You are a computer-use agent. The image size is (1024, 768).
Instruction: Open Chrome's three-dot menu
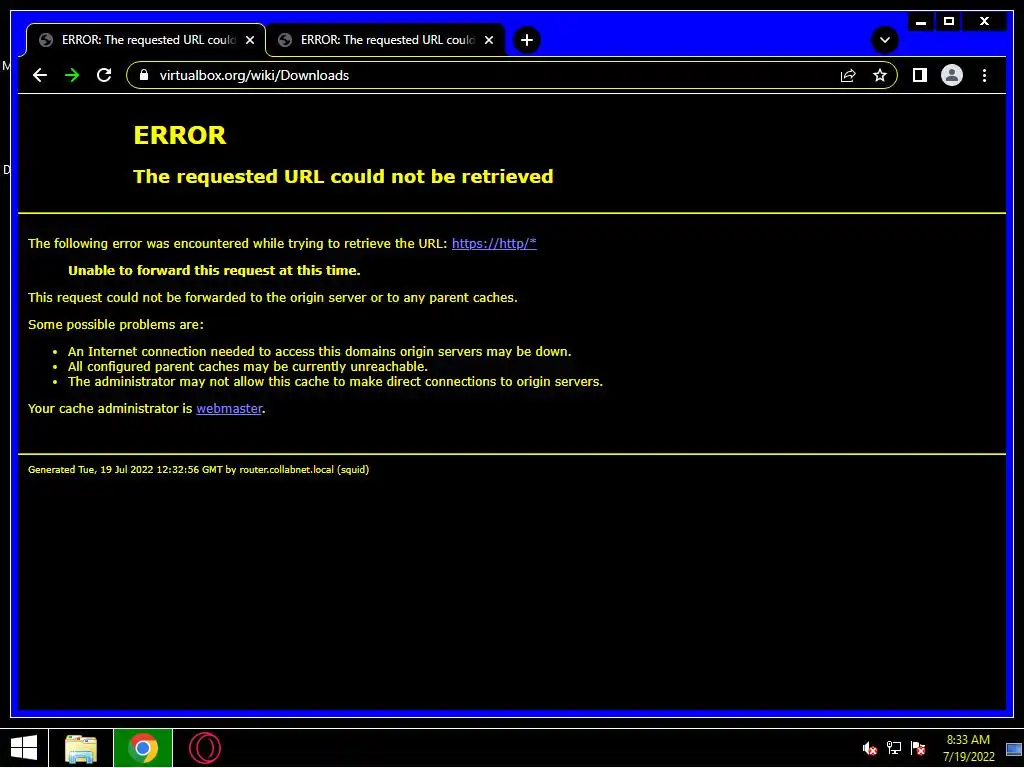coord(984,75)
